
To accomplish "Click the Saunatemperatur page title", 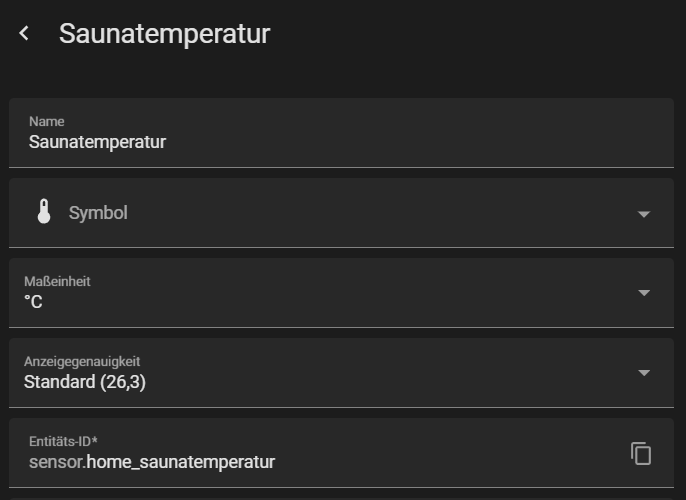I will tap(164, 34).
